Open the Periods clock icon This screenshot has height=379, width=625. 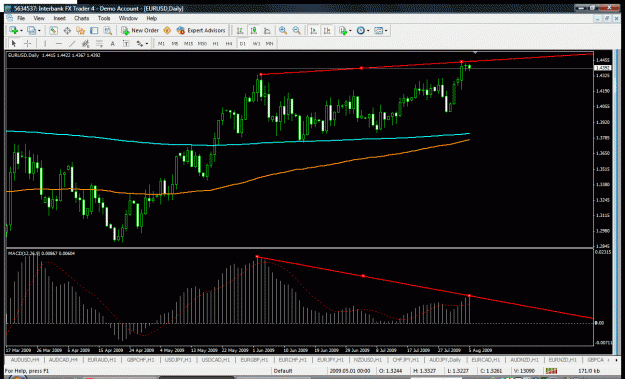click(x=361, y=30)
